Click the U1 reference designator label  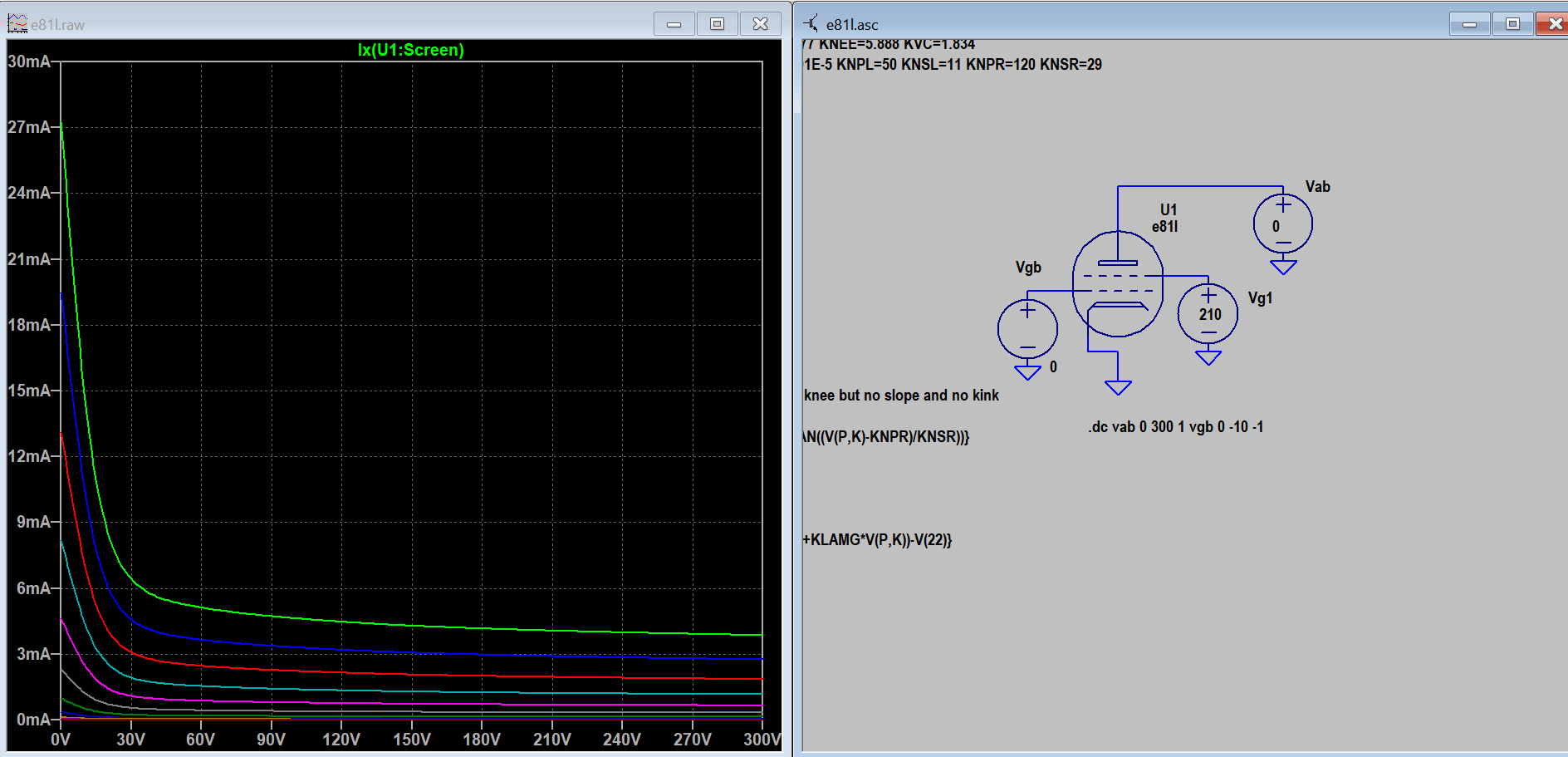tap(1169, 209)
